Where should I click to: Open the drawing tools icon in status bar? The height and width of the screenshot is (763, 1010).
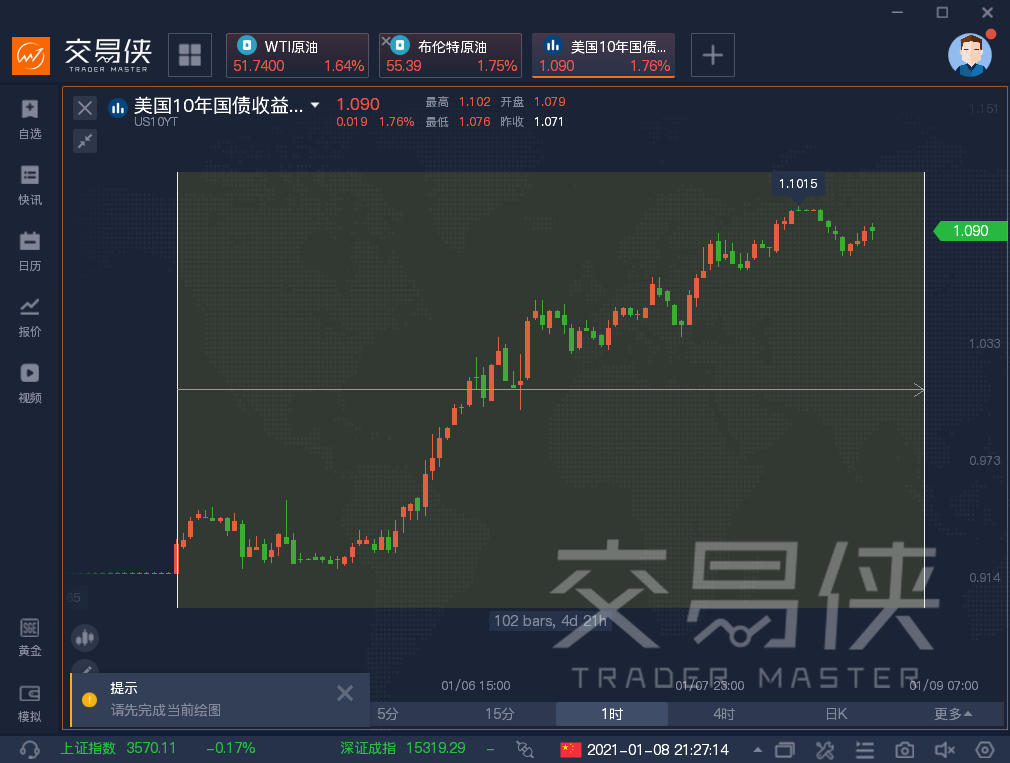[x=824, y=750]
